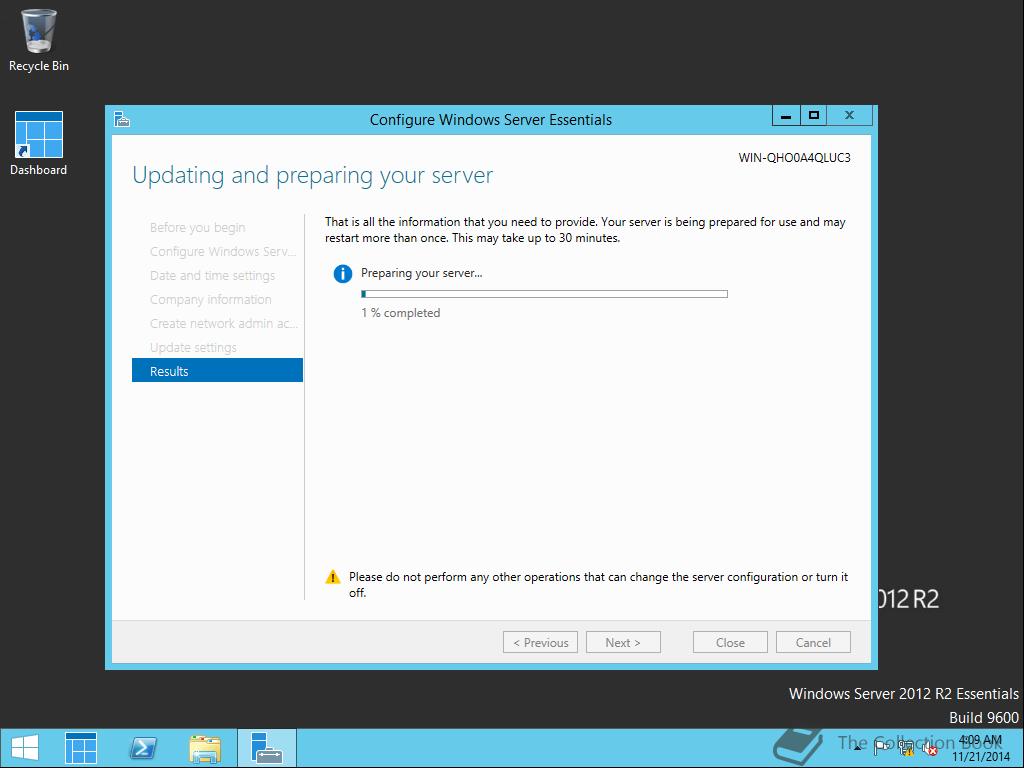
Task: Click the blue information icon
Action: click(342, 274)
